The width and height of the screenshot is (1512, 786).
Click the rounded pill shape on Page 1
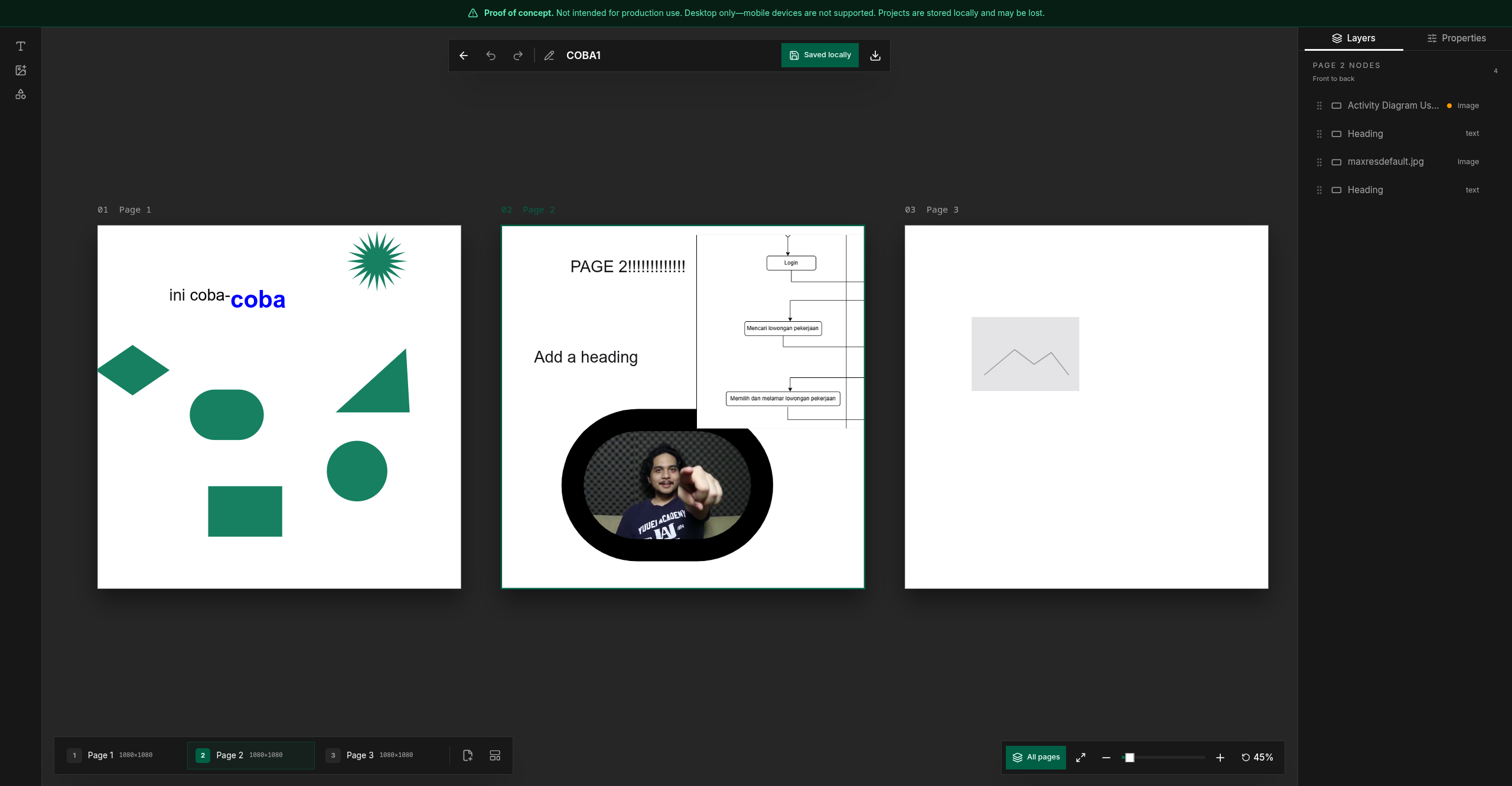(x=227, y=415)
